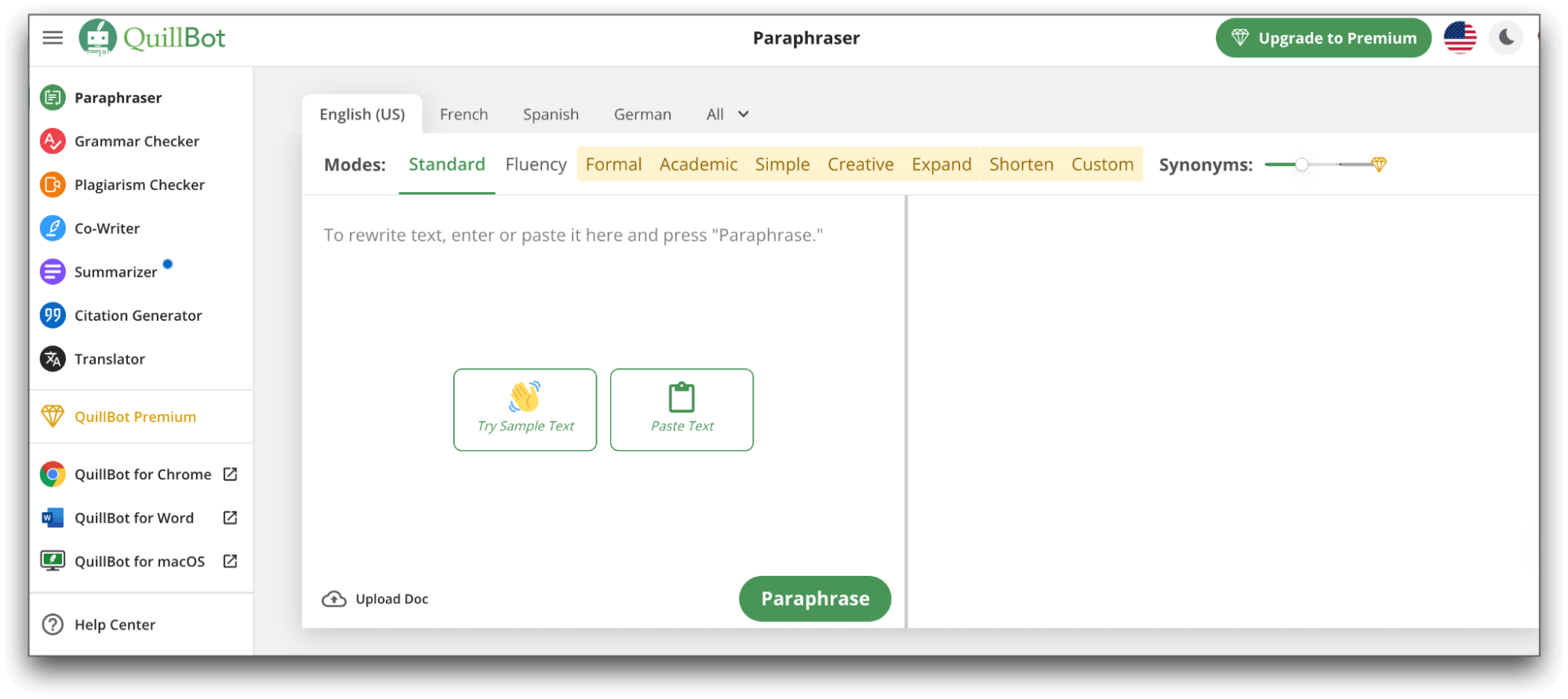The image size is (1568, 699).
Task: Click the green Paraphrase button
Action: click(815, 599)
